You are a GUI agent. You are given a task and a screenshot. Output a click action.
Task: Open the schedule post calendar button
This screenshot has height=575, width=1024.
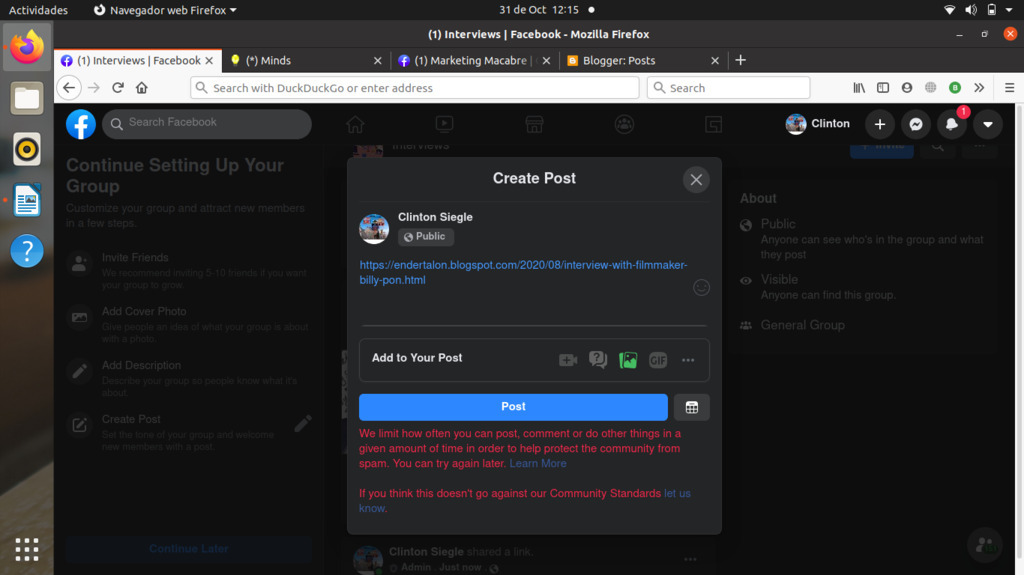pyautogui.click(x=692, y=407)
